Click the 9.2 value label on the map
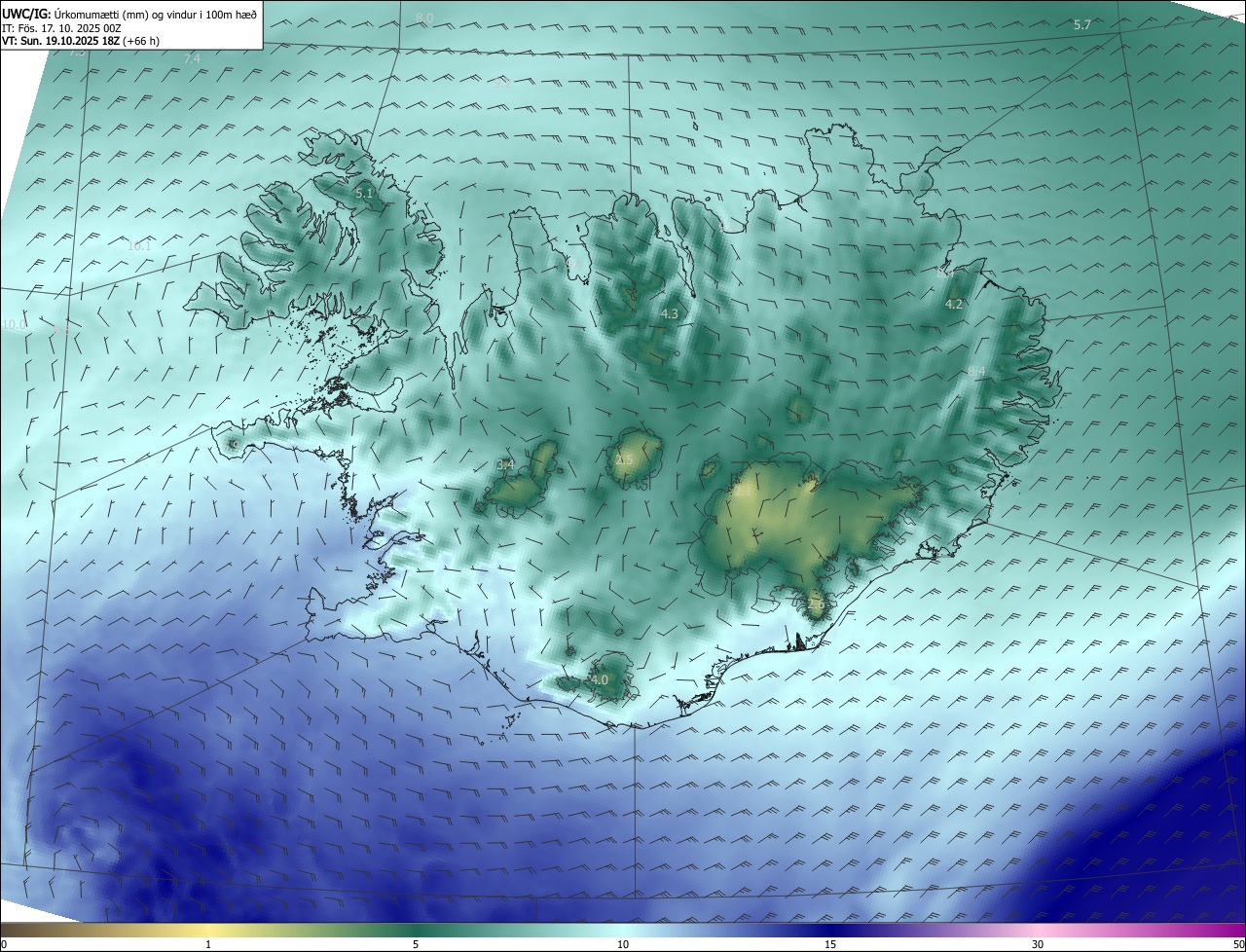This screenshot has height=952, width=1246. [502, 84]
